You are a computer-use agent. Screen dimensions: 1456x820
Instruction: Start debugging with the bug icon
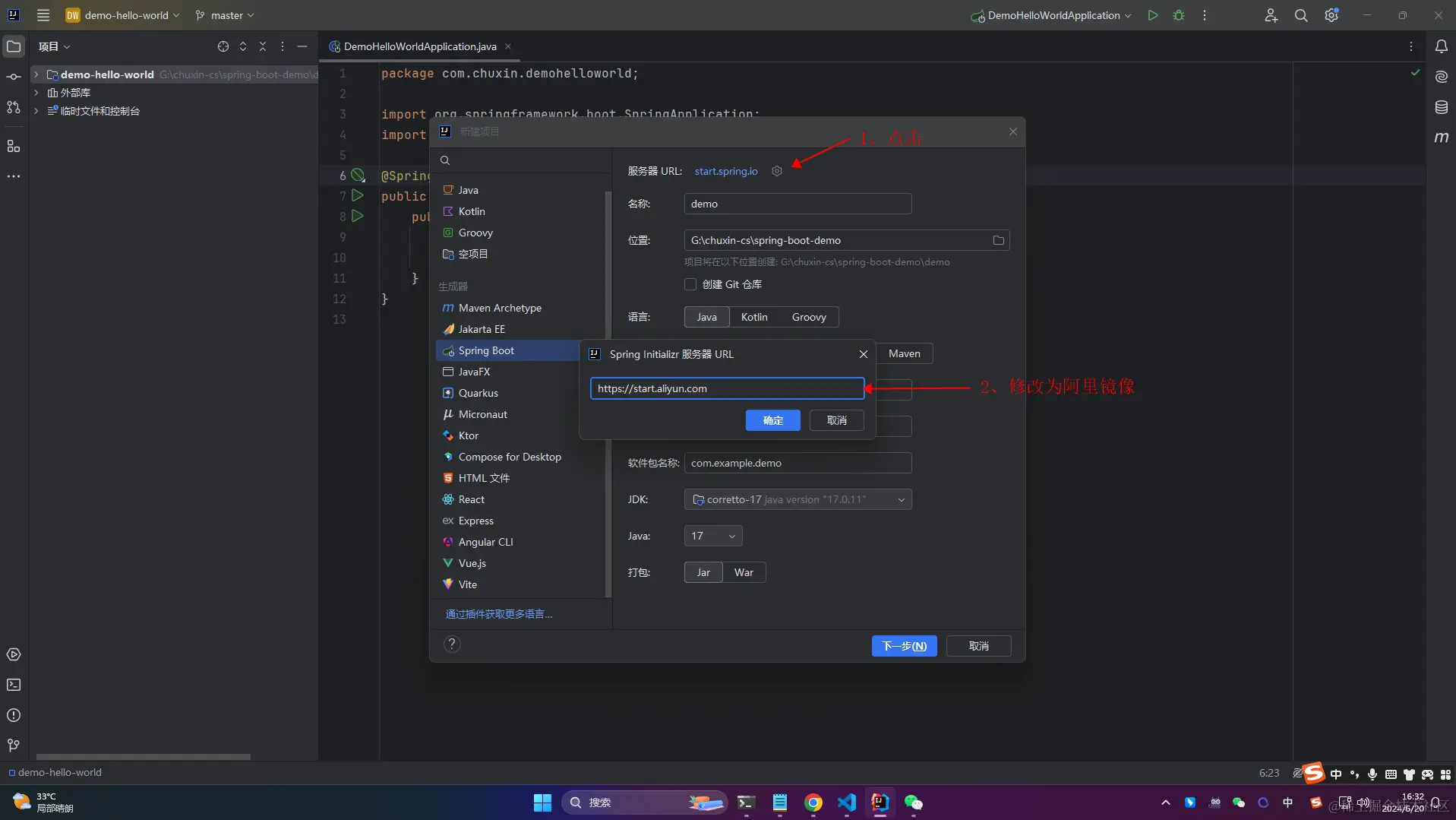pyautogui.click(x=1179, y=15)
